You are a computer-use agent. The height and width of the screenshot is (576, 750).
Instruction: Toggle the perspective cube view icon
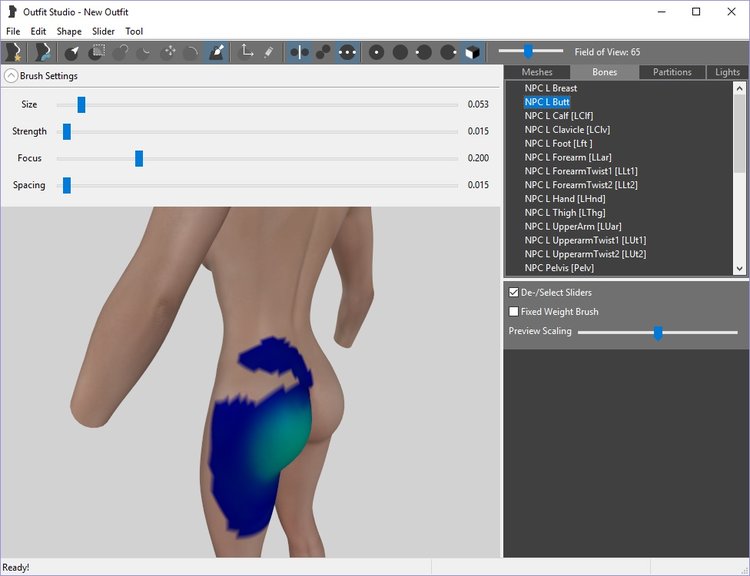[472, 52]
